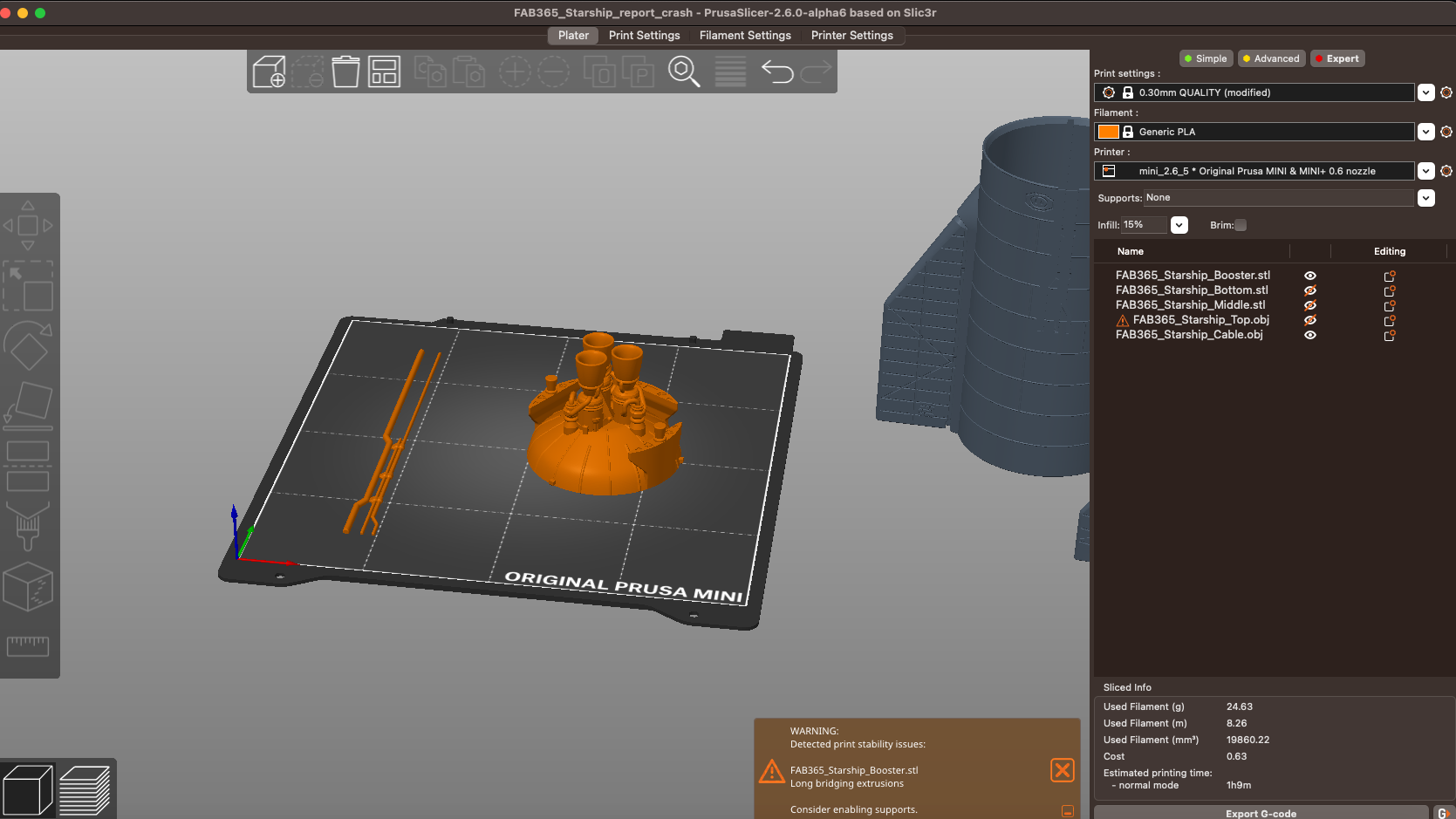This screenshot has width=1456, height=819.
Task: Open the Infill percentage dropdown
Action: (x=1179, y=225)
